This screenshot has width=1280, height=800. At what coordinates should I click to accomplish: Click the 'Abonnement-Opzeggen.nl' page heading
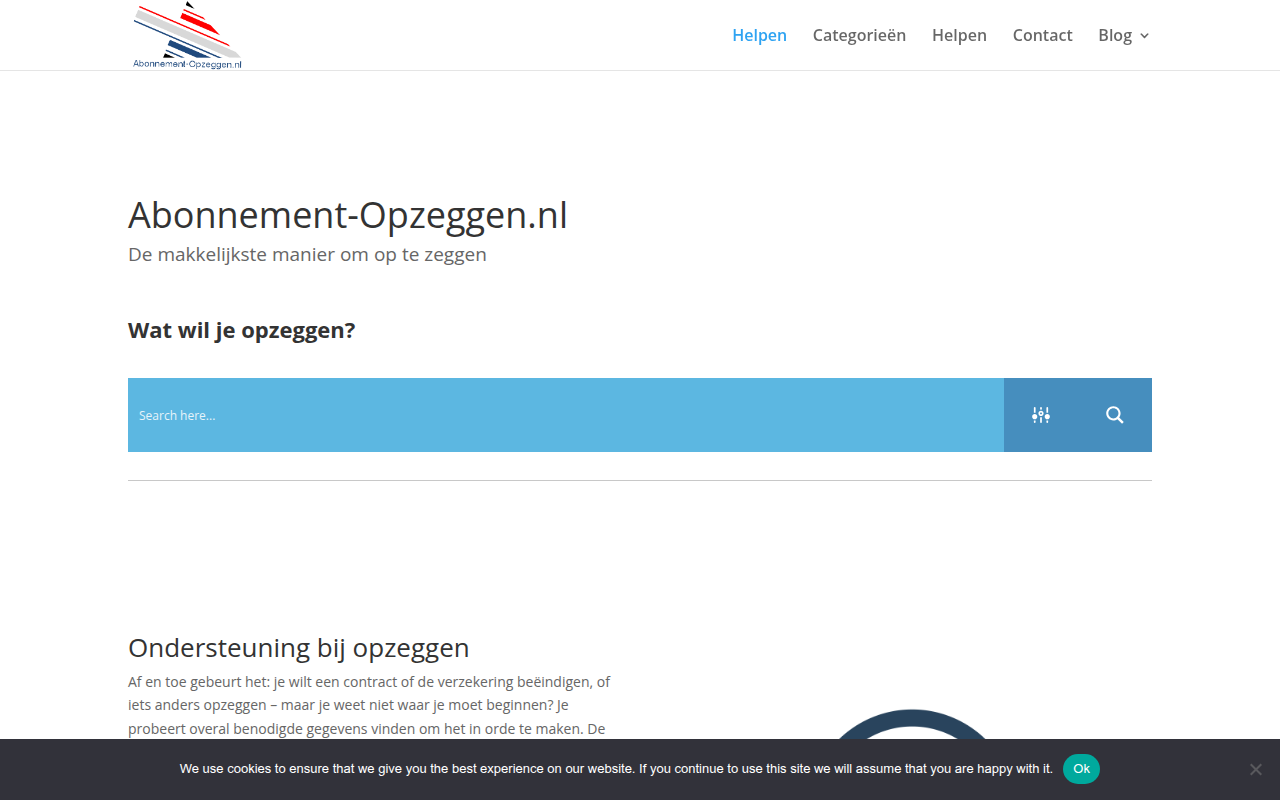(348, 216)
